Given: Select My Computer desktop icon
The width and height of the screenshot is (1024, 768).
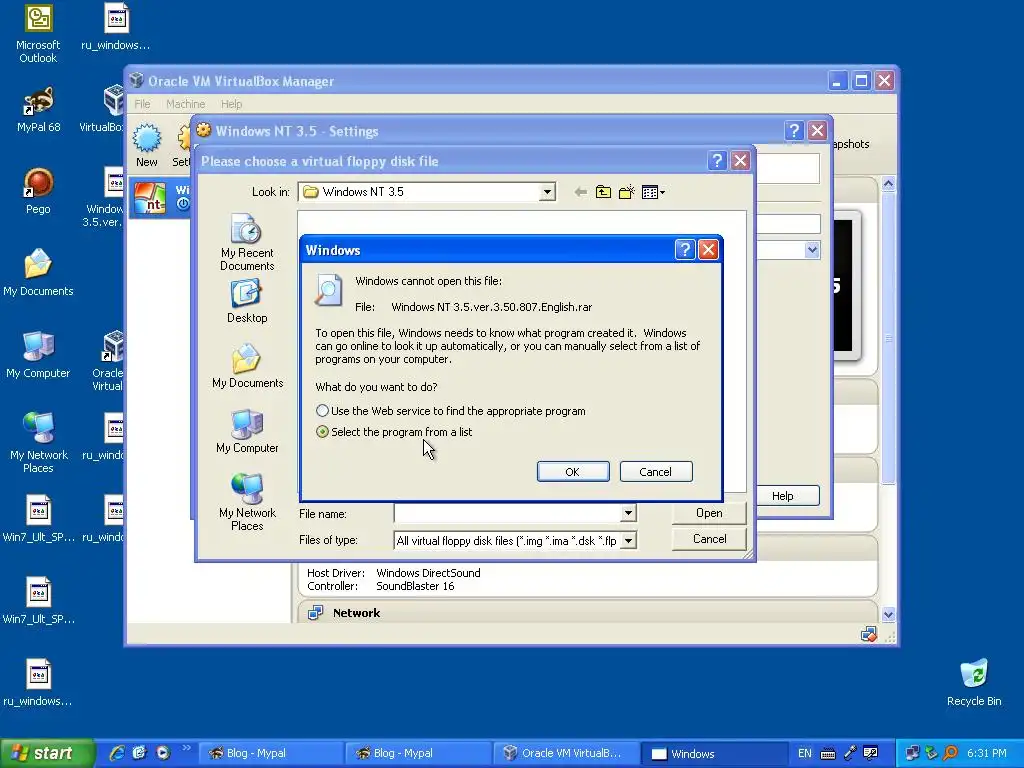Looking at the screenshot, I should [x=38, y=355].
